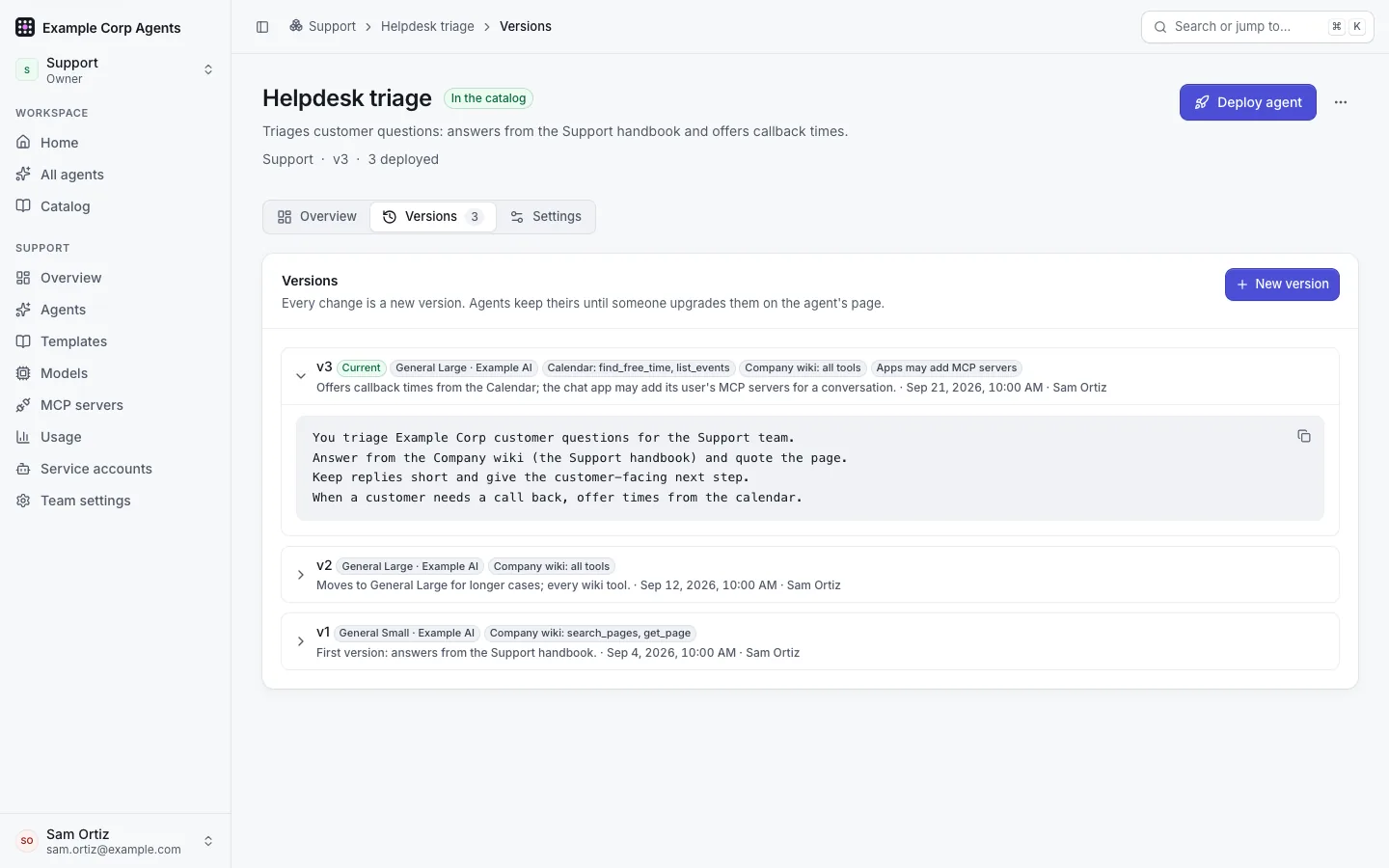Click the In the catalog badge
Viewport: 1389px width, 868px height.
tap(488, 98)
